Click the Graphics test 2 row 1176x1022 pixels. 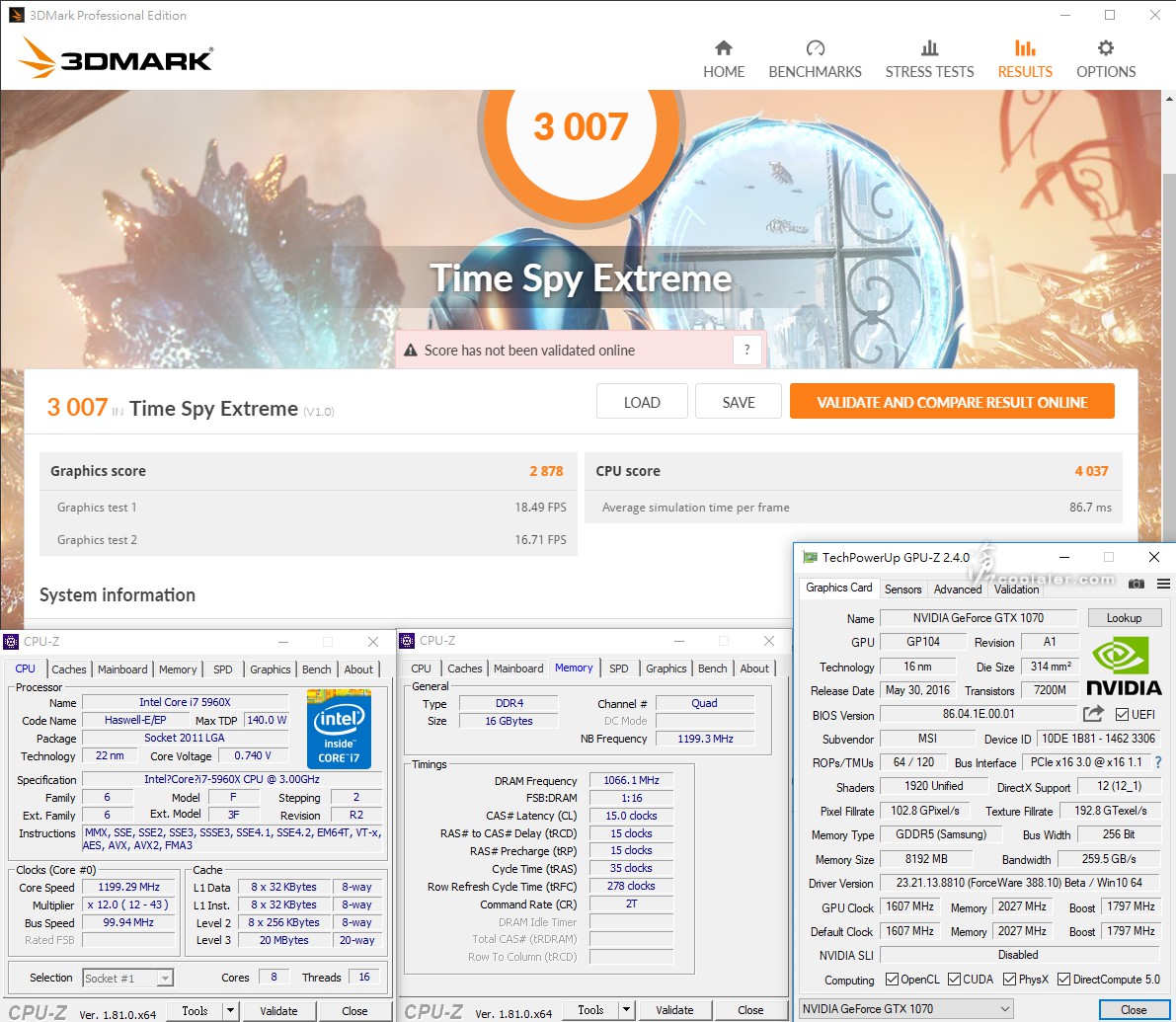308,539
